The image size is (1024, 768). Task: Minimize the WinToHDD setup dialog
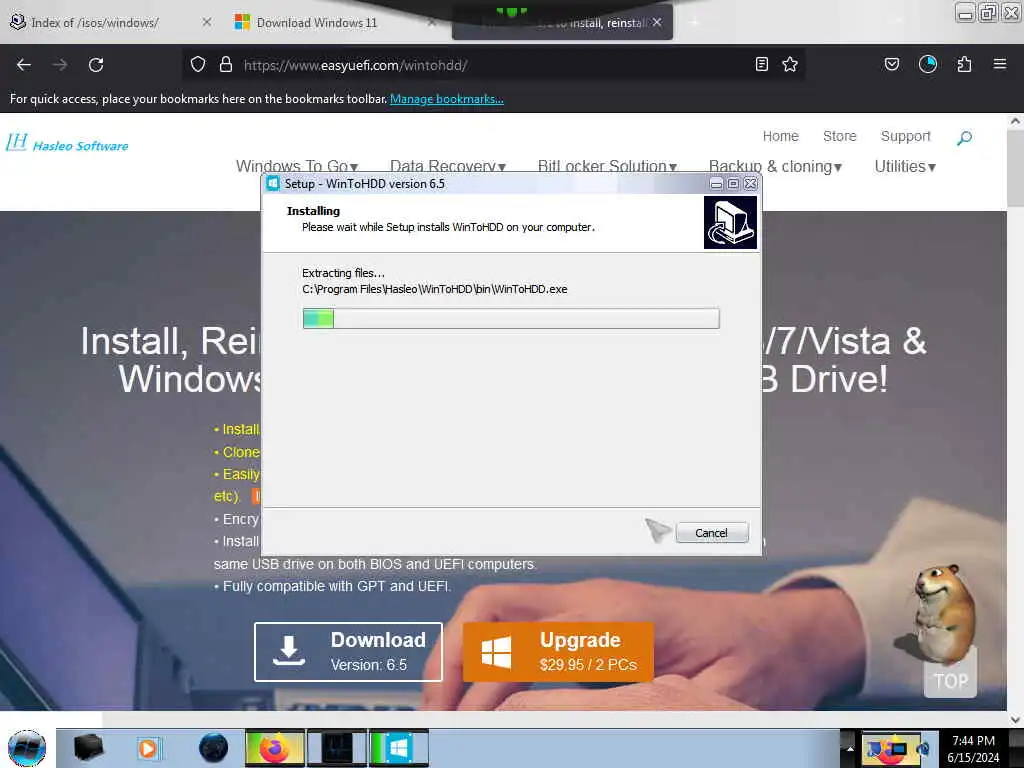[716, 184]
